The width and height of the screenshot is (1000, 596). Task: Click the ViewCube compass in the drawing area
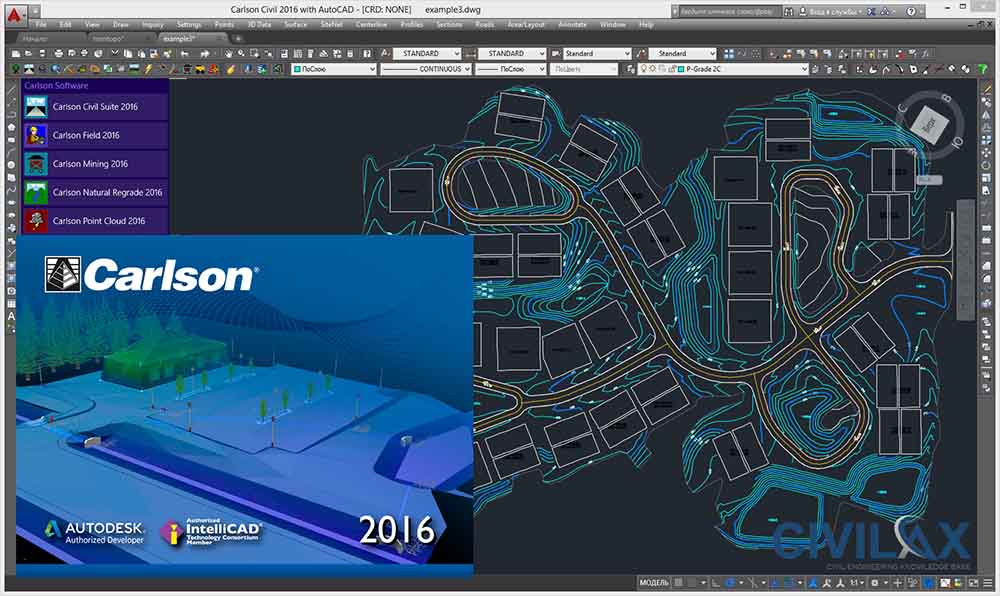coord(933,125)
